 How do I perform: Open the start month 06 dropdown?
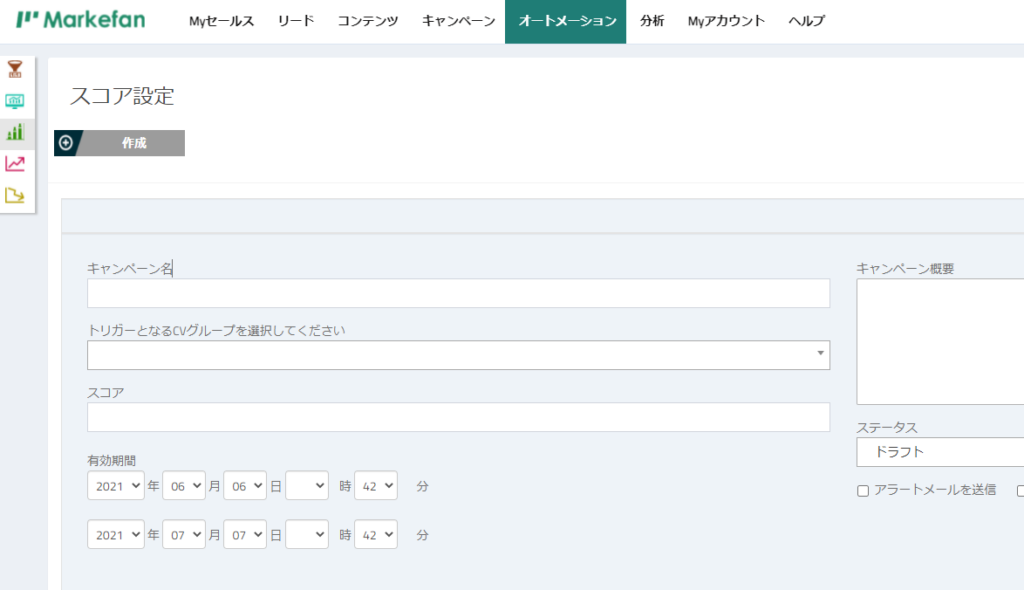(184, 485)
